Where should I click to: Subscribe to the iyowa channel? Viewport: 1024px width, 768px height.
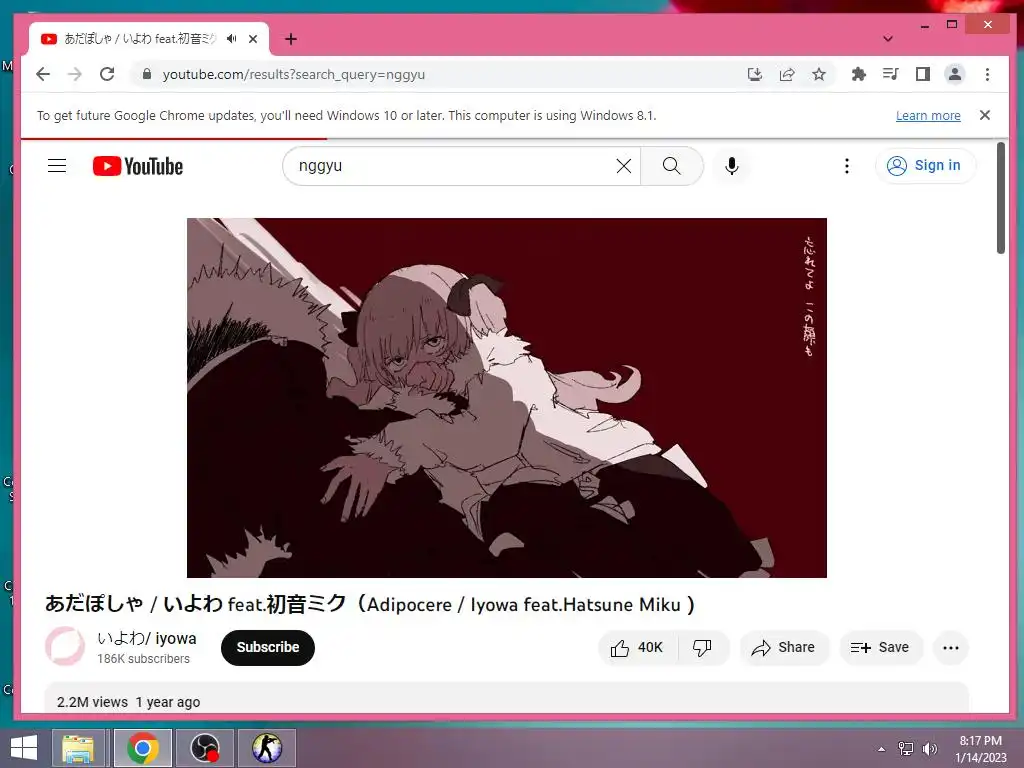point(268,647)
